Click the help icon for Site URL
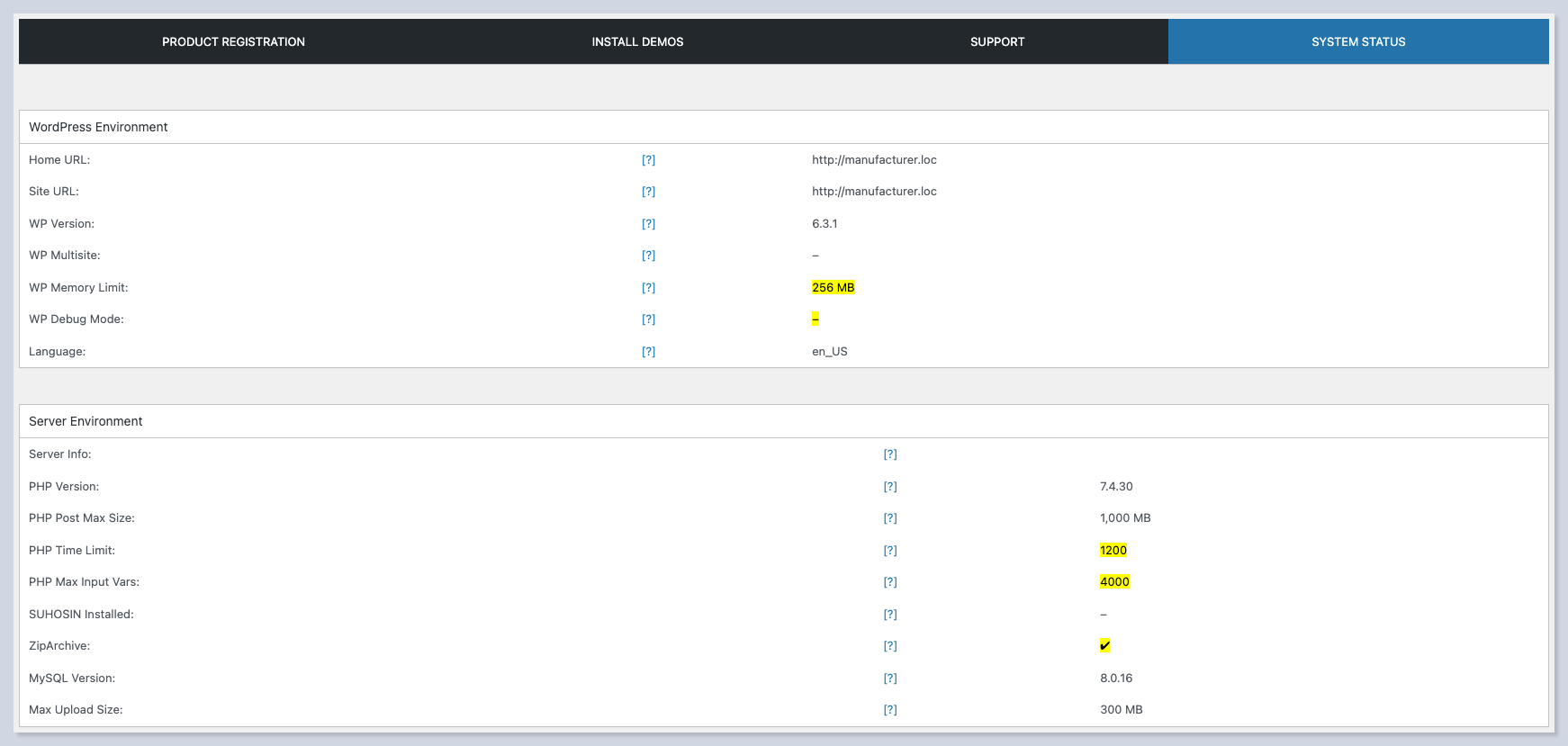 [x=648, y=192]
